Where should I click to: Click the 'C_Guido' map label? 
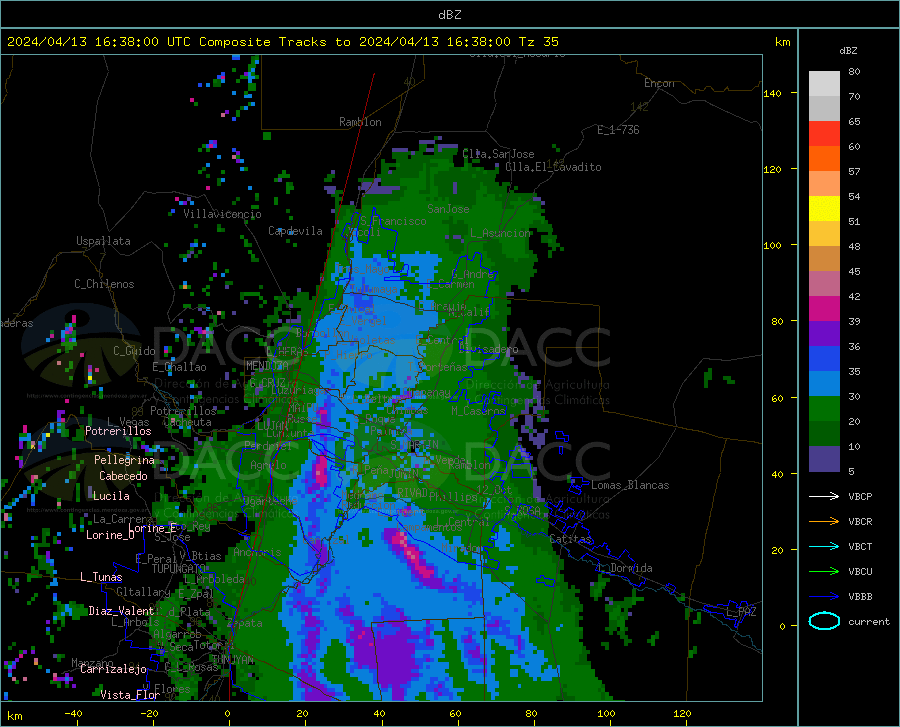pyautogui.click(x=134, y=351)
